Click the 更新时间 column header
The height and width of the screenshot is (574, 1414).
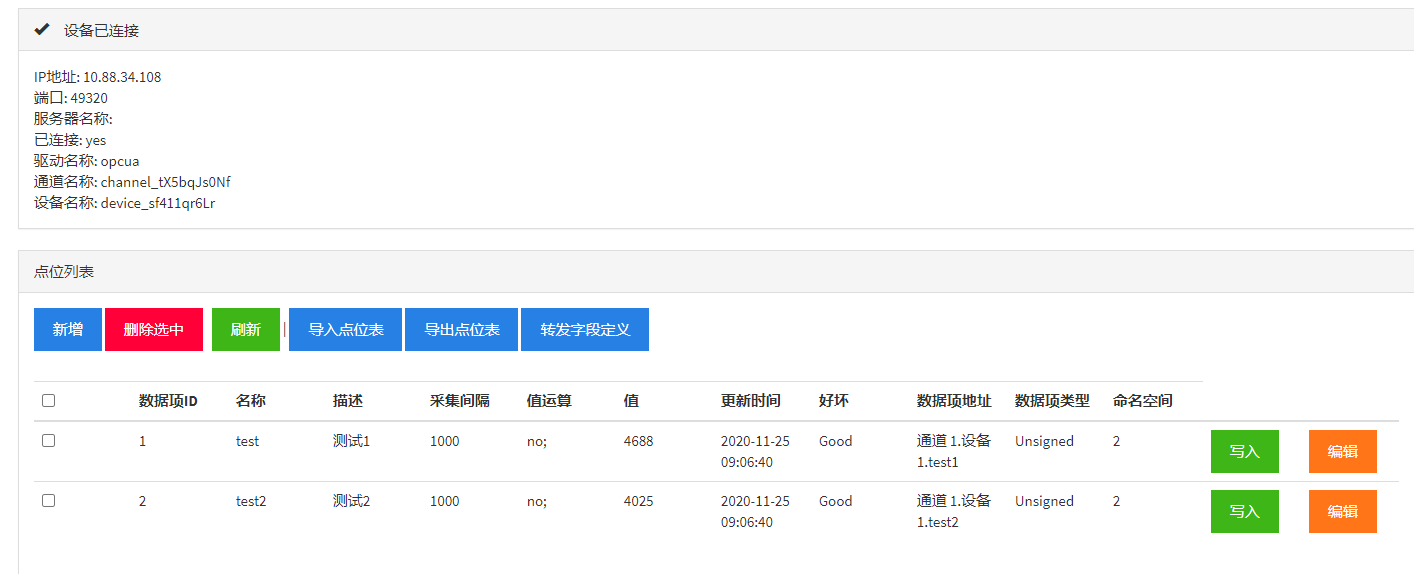(750, 401)
